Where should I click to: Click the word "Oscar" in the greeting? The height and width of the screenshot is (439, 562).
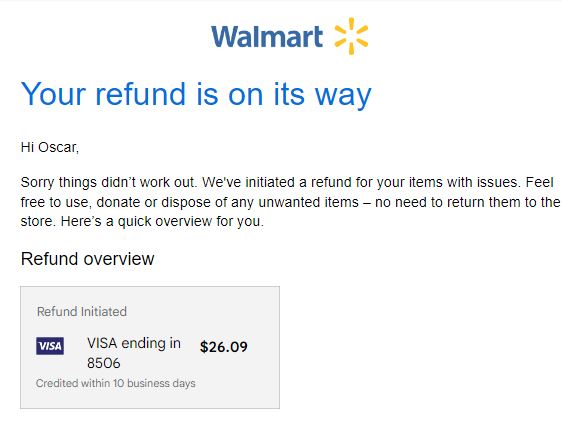pos(58,147)
